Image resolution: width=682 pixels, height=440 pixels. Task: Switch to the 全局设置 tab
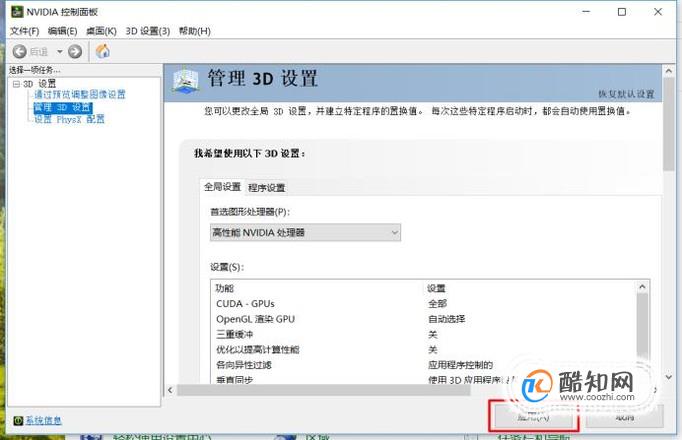(222, 187)
